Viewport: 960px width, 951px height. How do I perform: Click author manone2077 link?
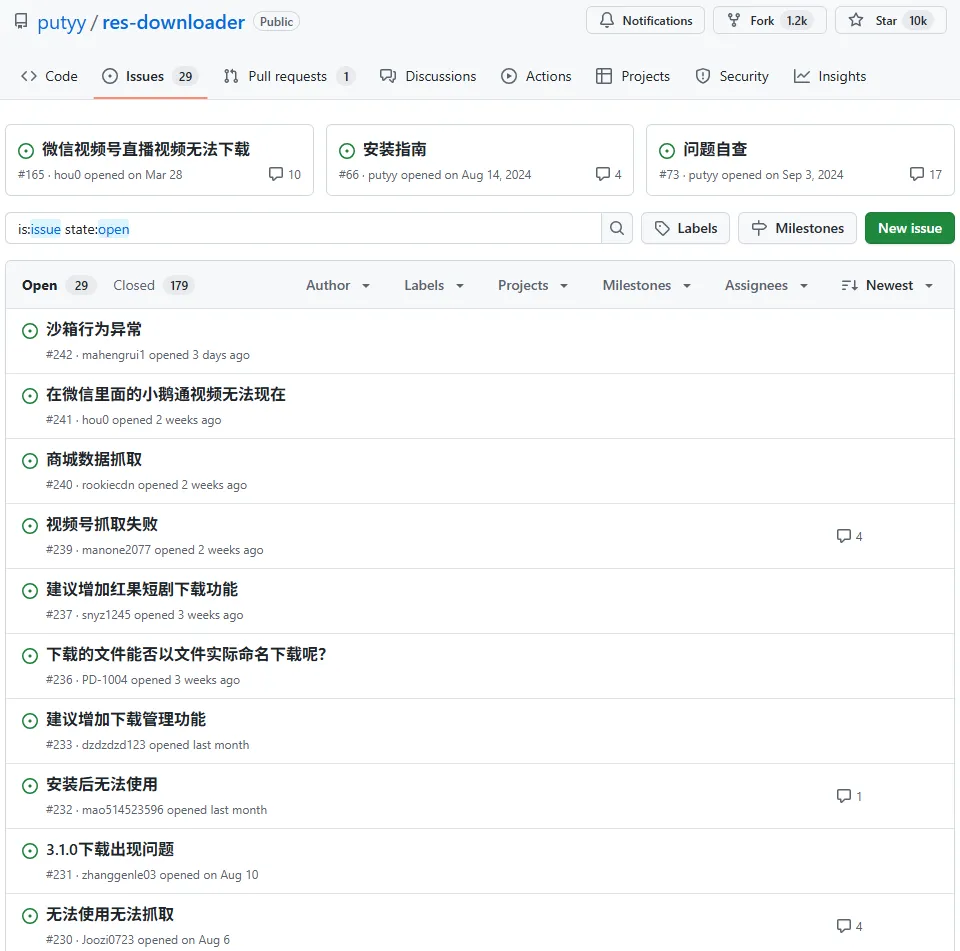[116, 550]
